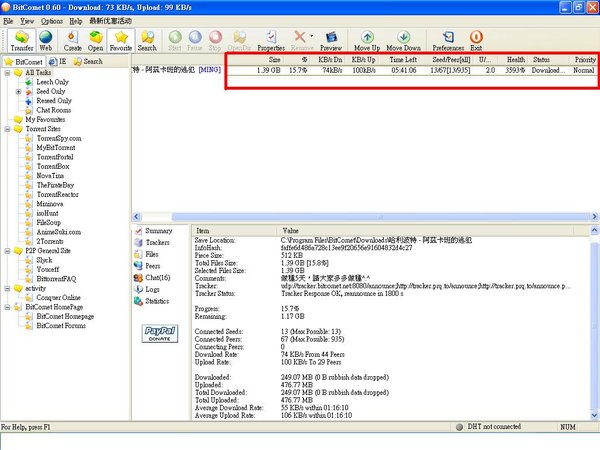600x450 pixels.
Task: Switch to the IE sidebar tab
Action: (x=58, y=61)
